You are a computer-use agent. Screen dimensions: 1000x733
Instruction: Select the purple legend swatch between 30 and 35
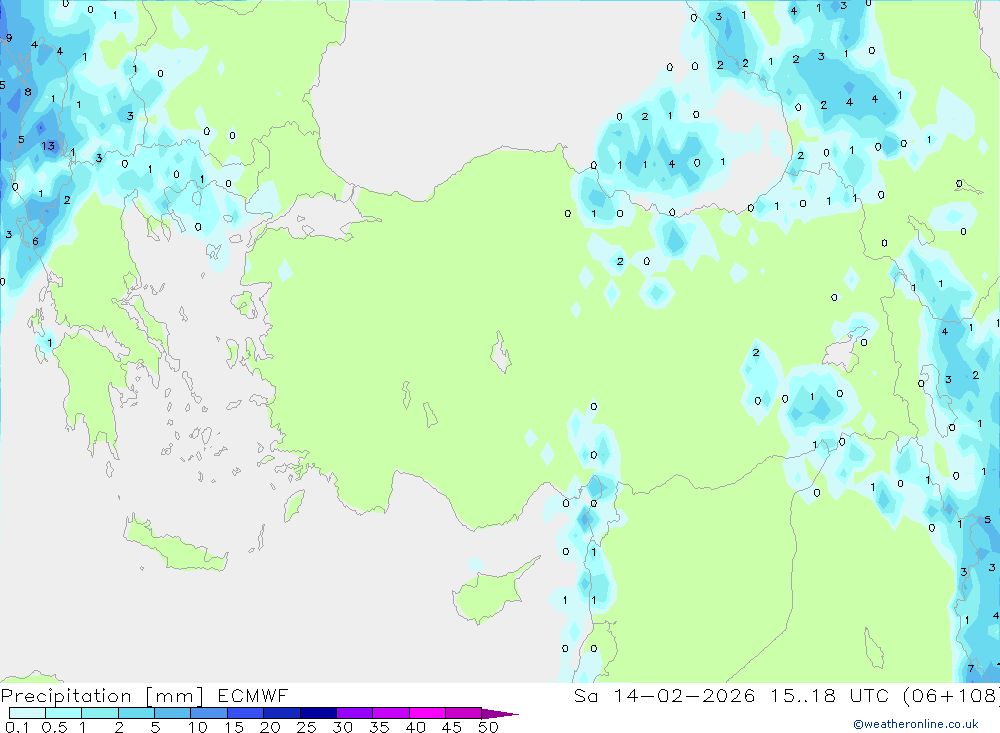[x=354, y=713]
